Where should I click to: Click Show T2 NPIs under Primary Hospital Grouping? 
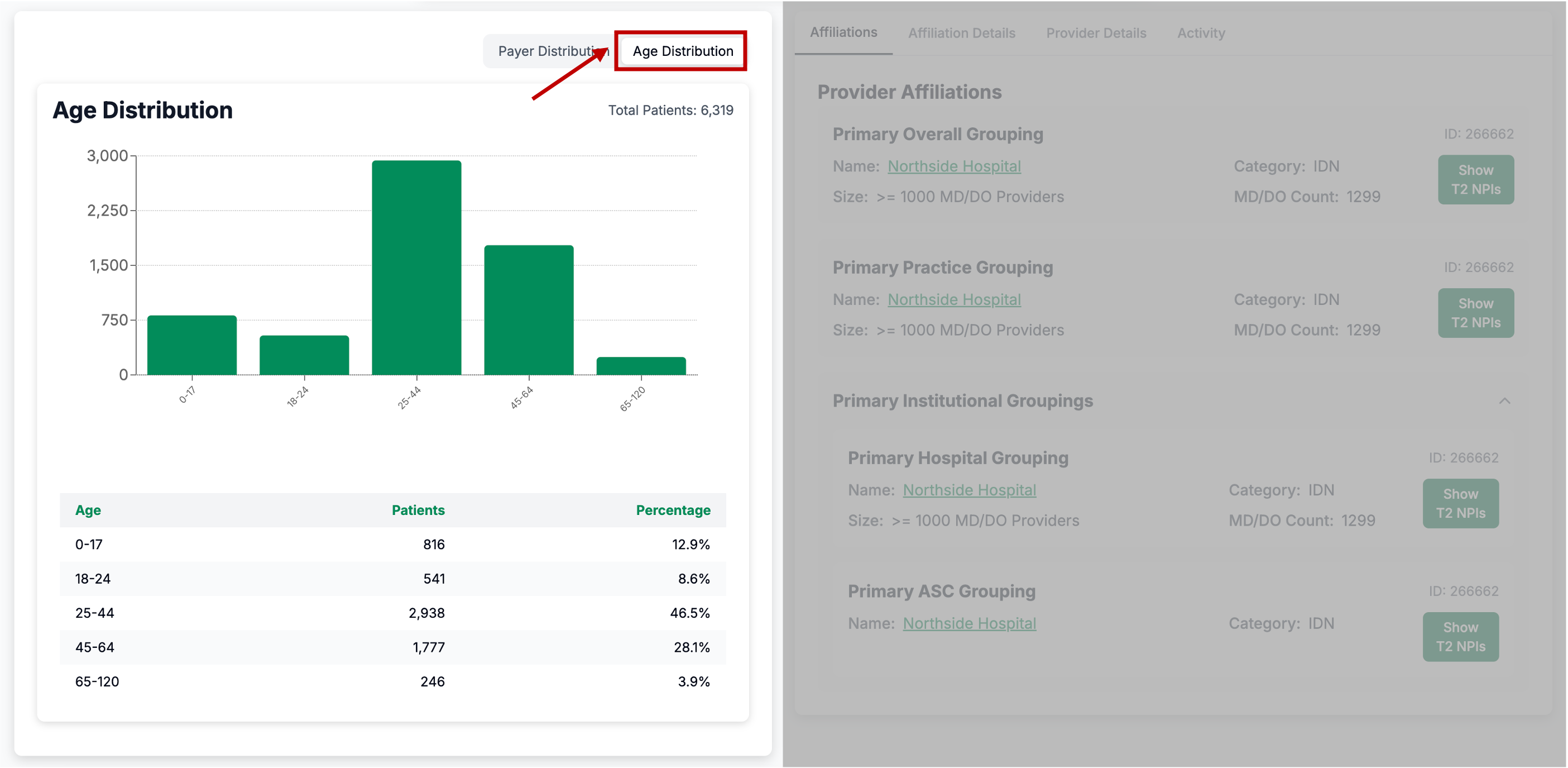pyautogui.click(x=1460, y=504)
